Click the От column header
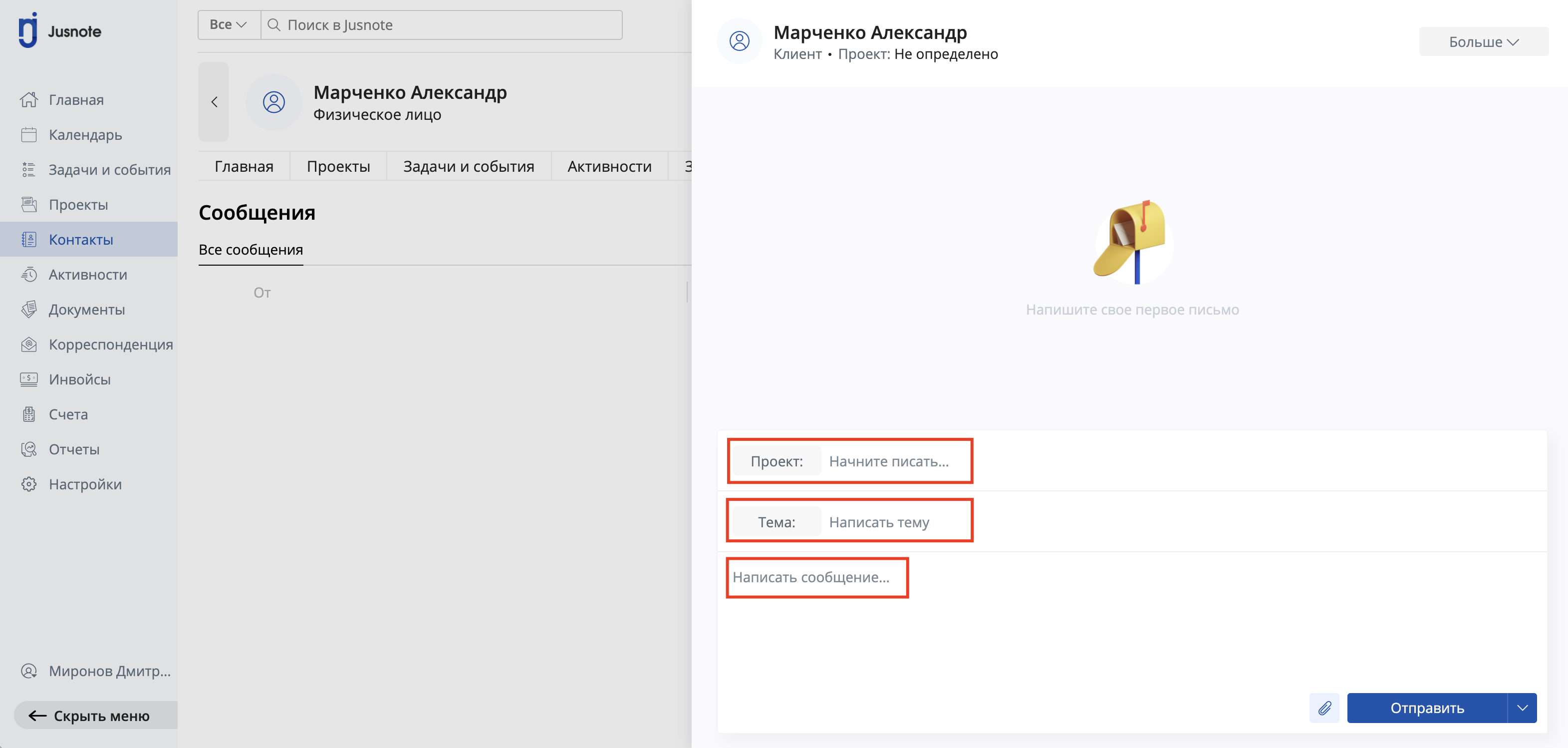Image resolution: width=1568 pixels, height=748 pixels. (x=262, y=293)
